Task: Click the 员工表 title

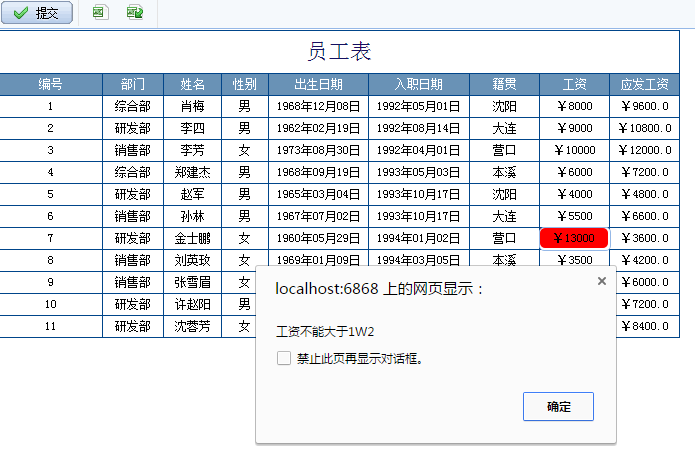Action: click(340, 51)
